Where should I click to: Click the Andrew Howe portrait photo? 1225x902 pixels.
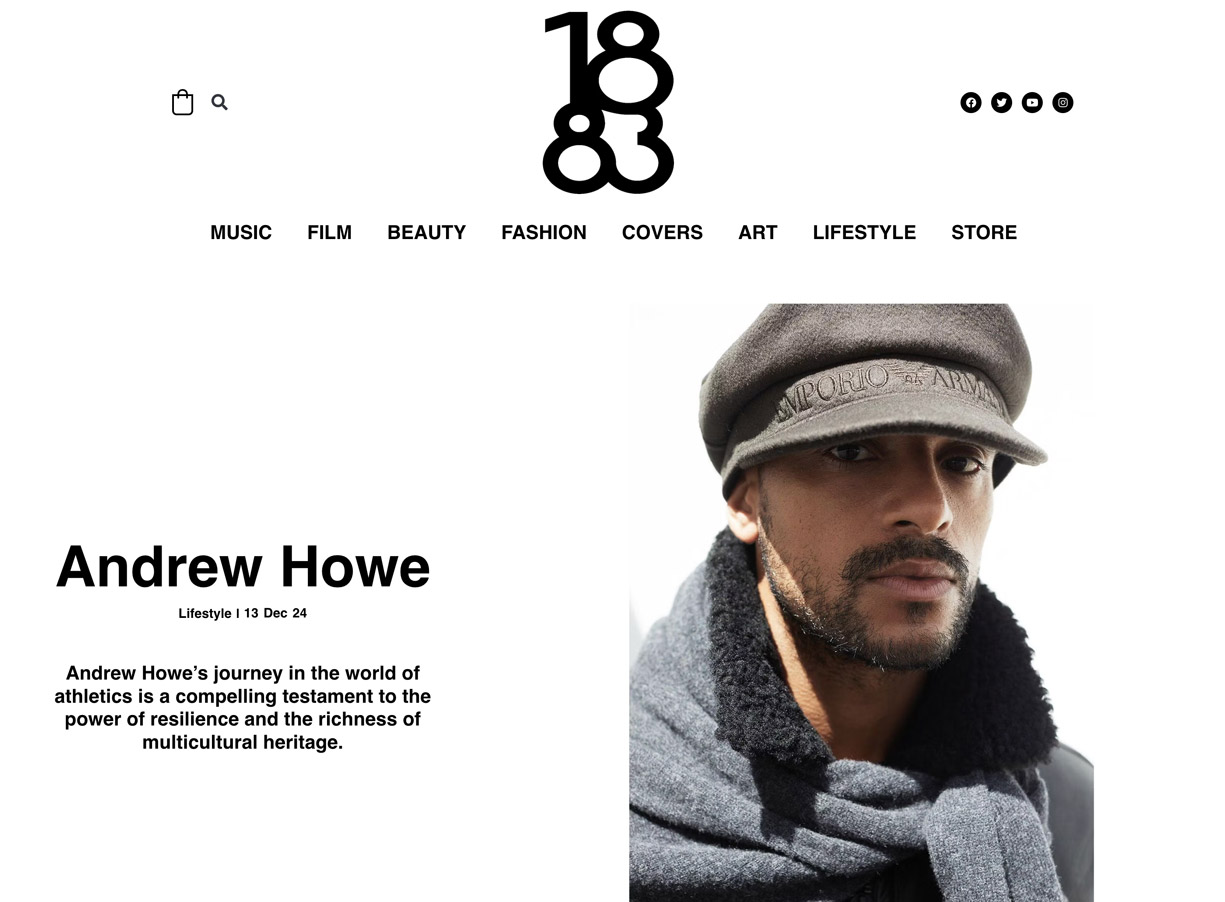point(861,603)
